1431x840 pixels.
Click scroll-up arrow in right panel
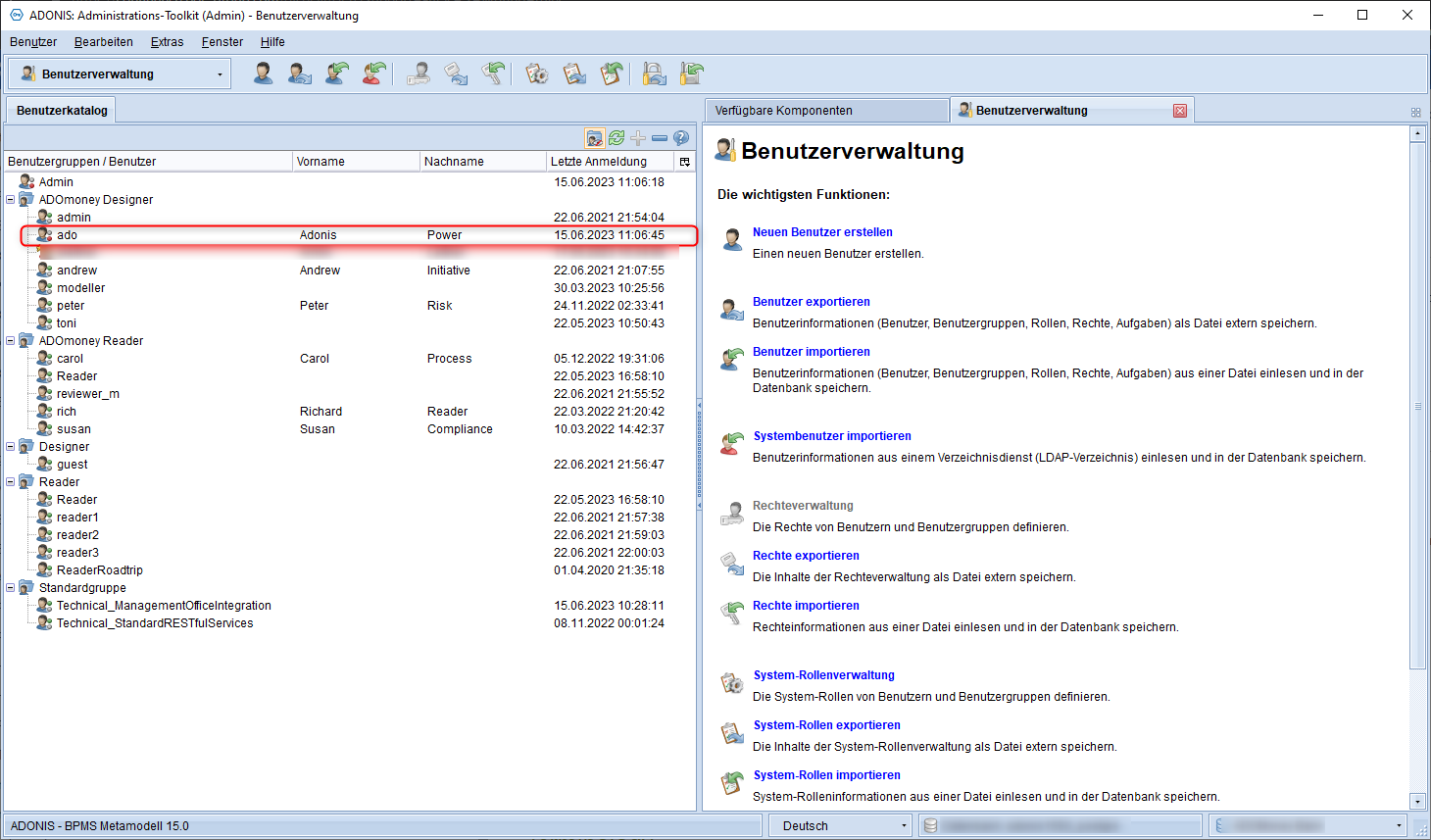coord(1417,134)
